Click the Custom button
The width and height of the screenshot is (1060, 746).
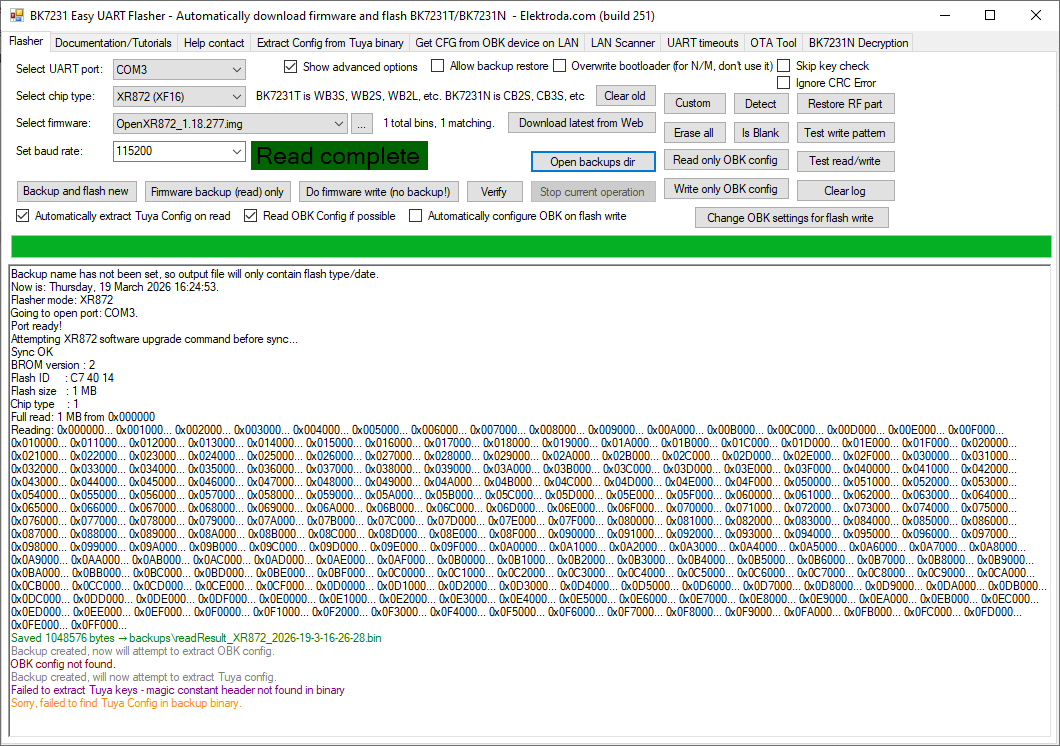pos(693,103)
